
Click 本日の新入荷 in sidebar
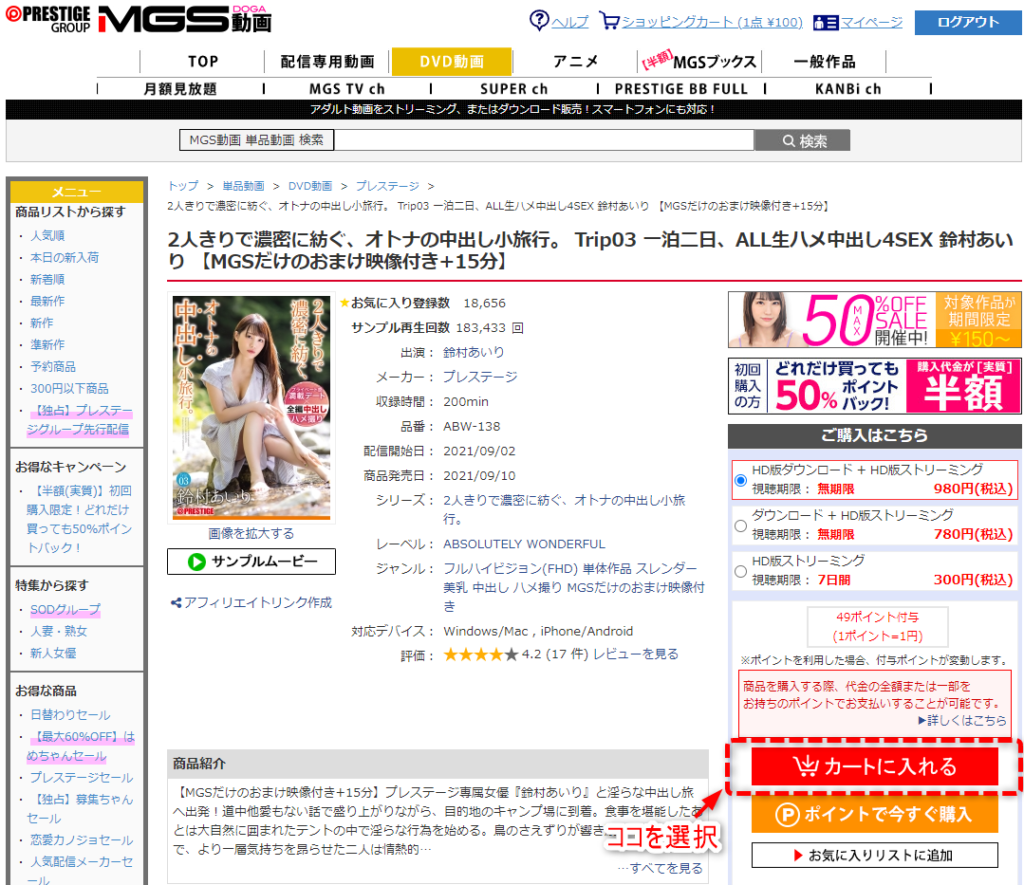coord(65,257)
